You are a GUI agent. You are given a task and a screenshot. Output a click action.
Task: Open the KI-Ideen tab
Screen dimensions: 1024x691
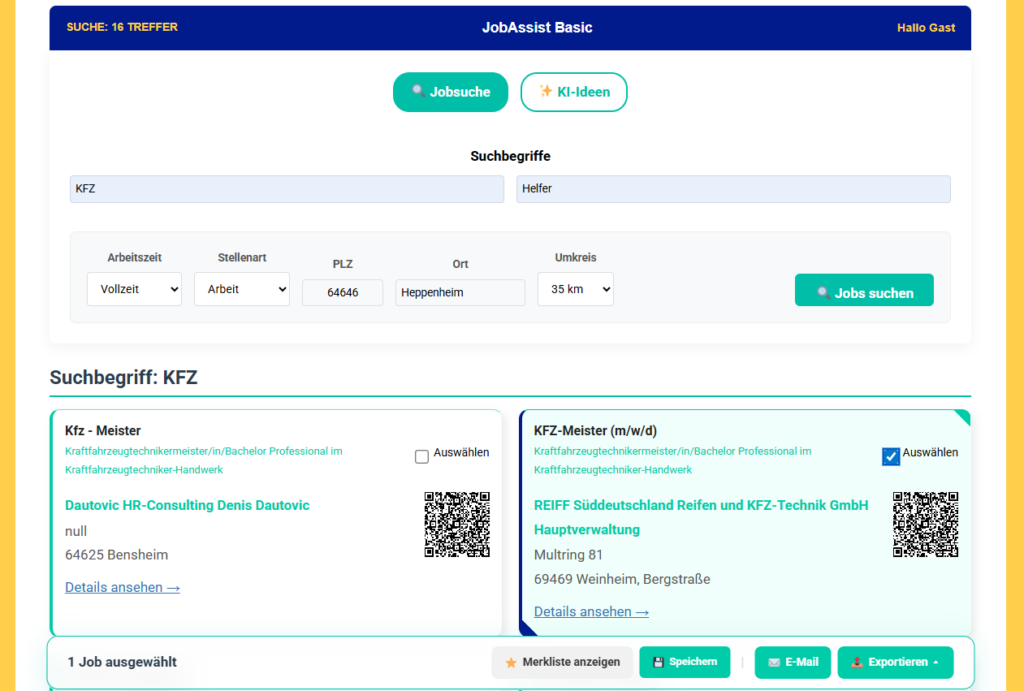coord(573,92)
